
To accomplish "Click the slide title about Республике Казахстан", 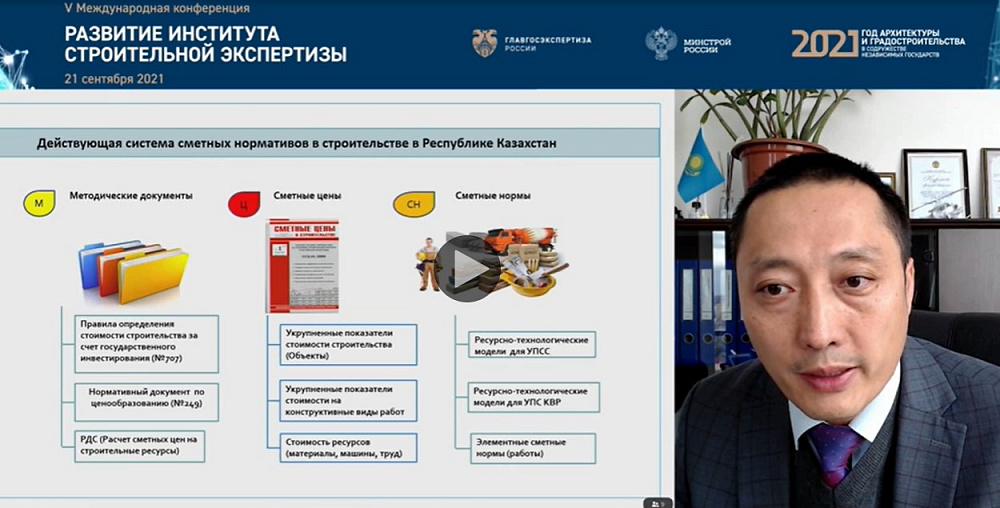I will [x=297, y=143].
